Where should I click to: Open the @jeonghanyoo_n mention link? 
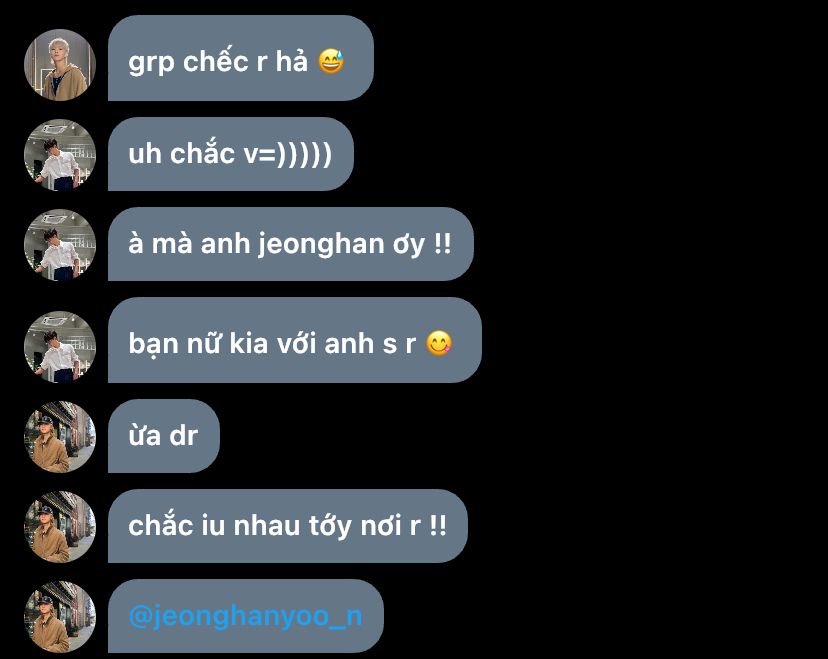(246, 616)
